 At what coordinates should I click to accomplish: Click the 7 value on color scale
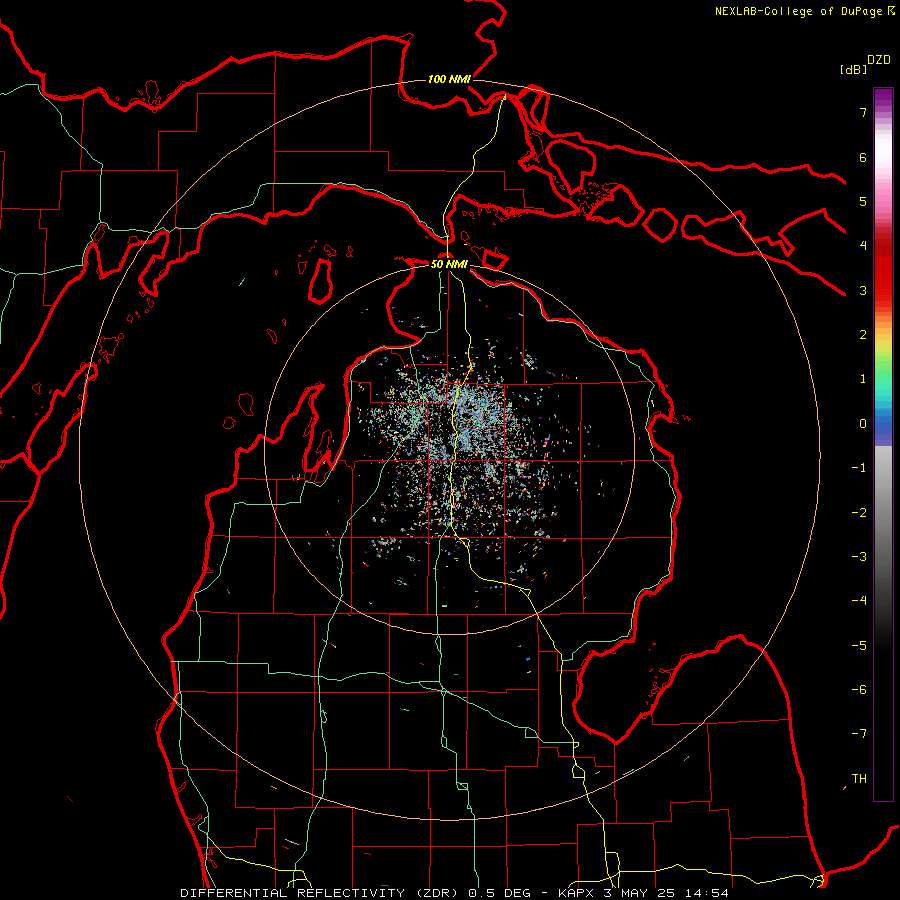(x=863, y=112)
